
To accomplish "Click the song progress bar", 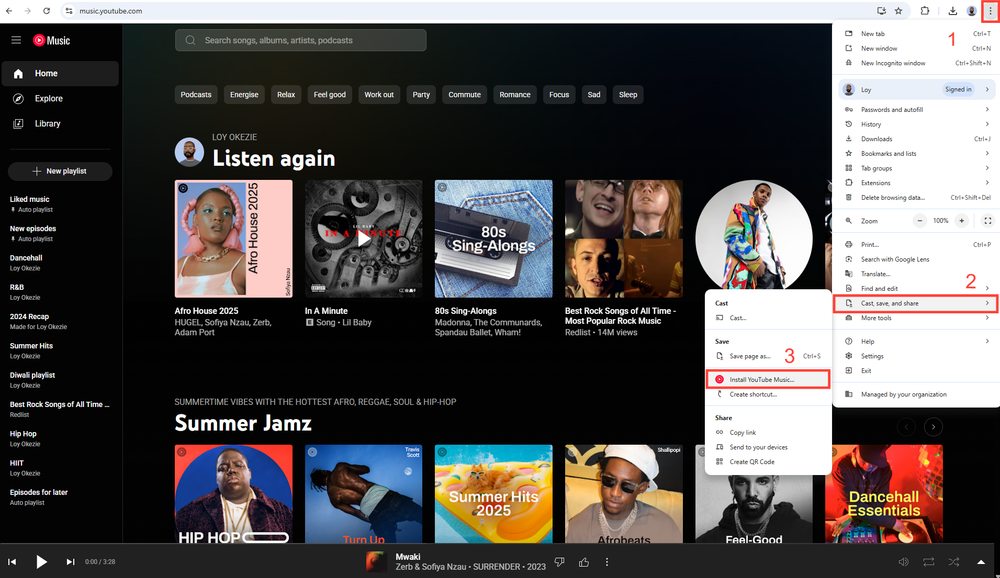I will (x=500, y=546).
